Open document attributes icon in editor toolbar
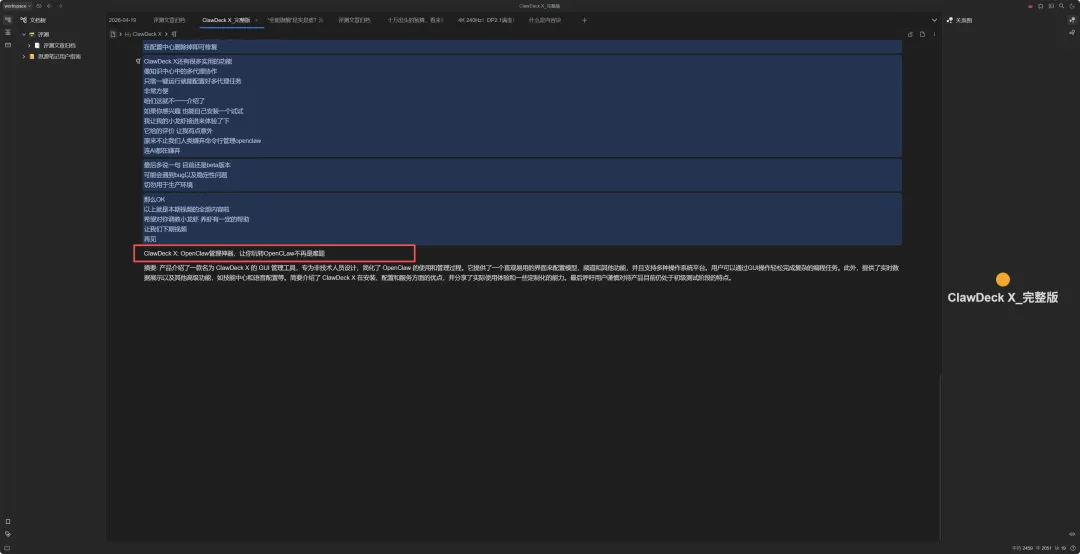 tap(922, 34)
